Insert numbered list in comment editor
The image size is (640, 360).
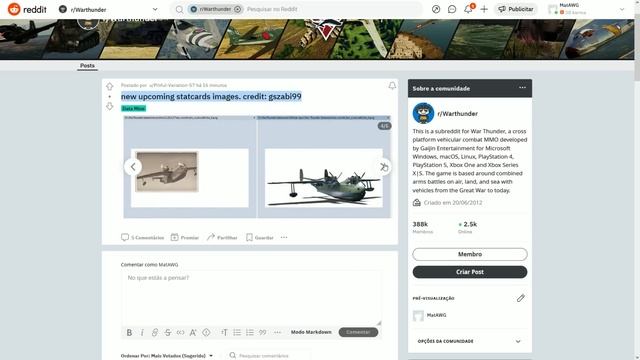point(250,333)
